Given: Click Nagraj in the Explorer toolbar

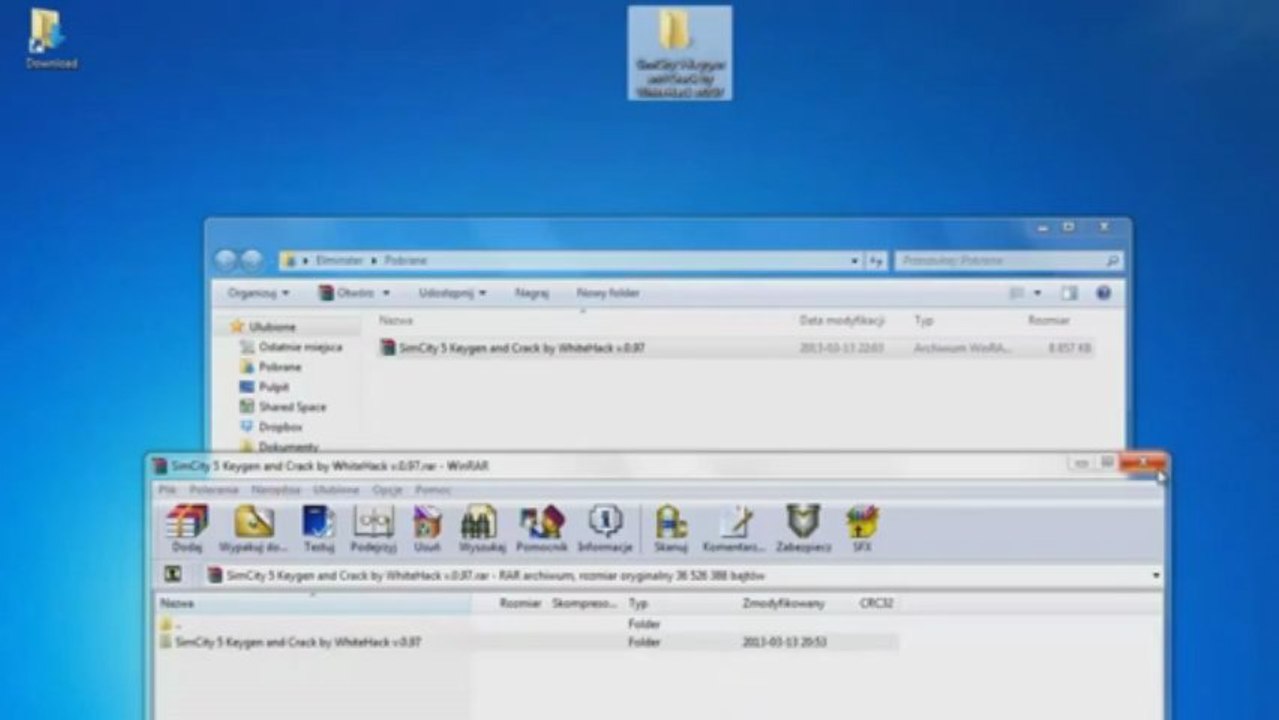Looking at the screenshot, I should (532, 293).
